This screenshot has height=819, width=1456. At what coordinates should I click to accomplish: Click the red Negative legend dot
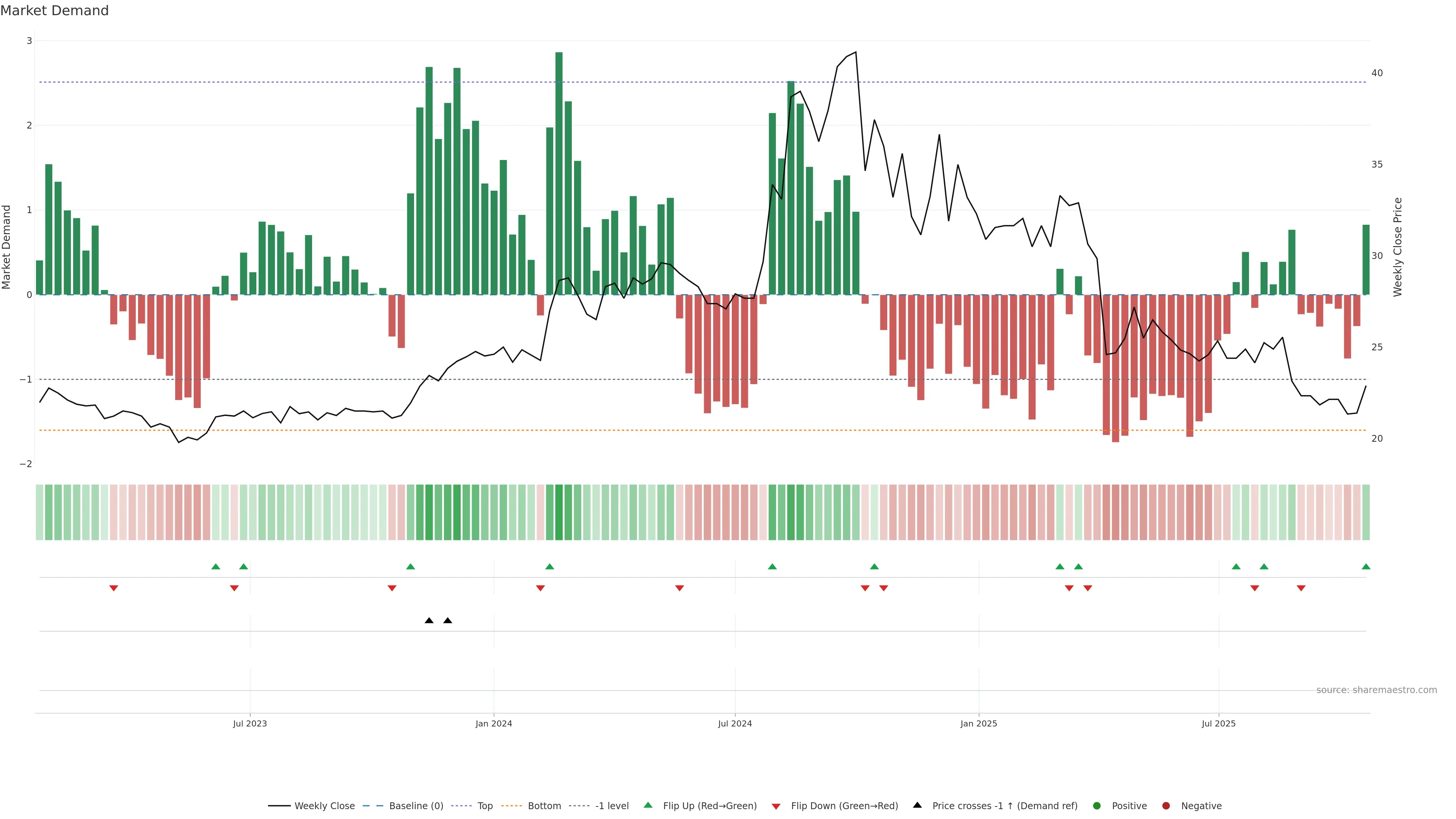pos(1166,806)
